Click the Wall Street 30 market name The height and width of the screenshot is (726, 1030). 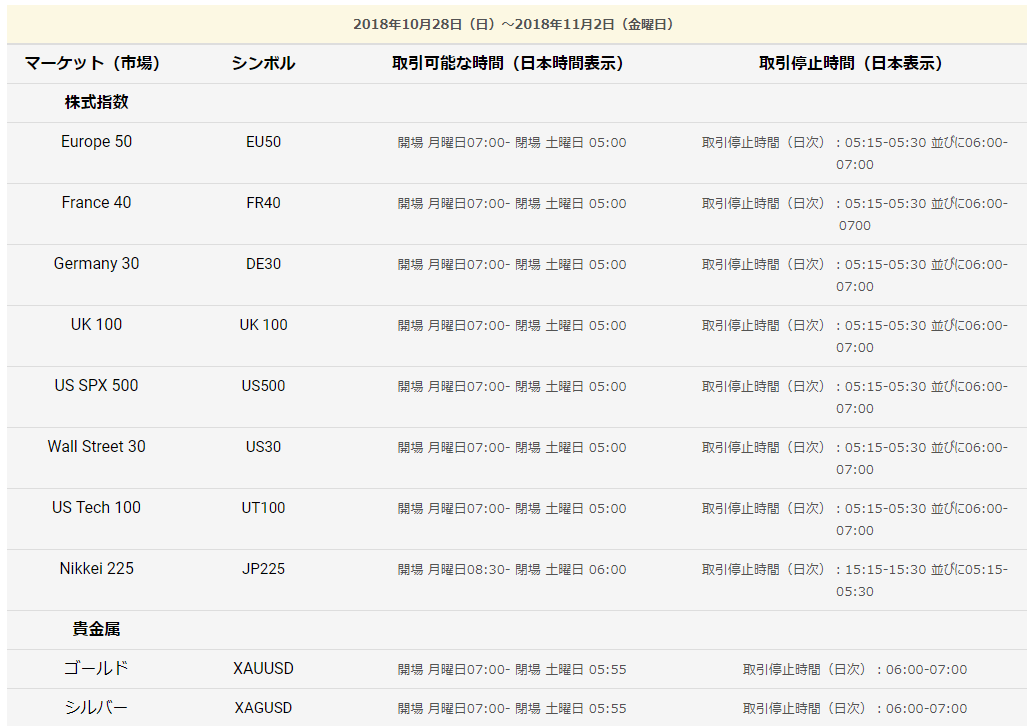97,447
